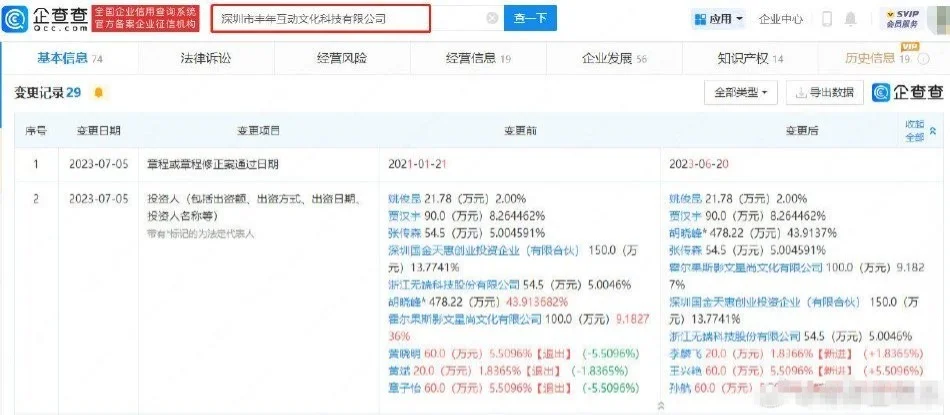950x415 pixels.
Task: Open 贾汉丰 link in 变更前 column
Action: [404, 215]
